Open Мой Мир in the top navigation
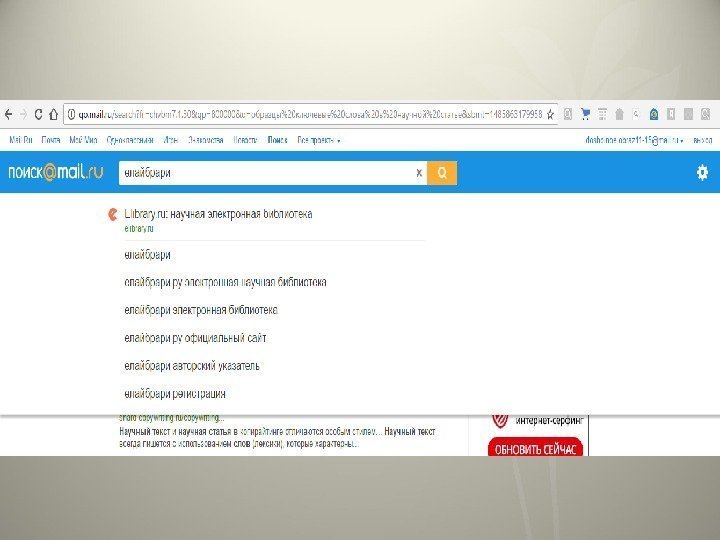Screen dimensions: 720x540 83,140
